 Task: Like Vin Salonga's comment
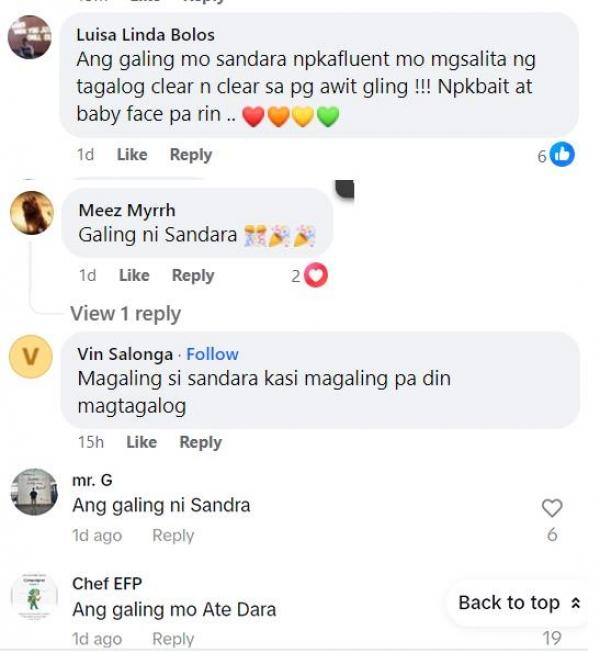pos(142,442)
